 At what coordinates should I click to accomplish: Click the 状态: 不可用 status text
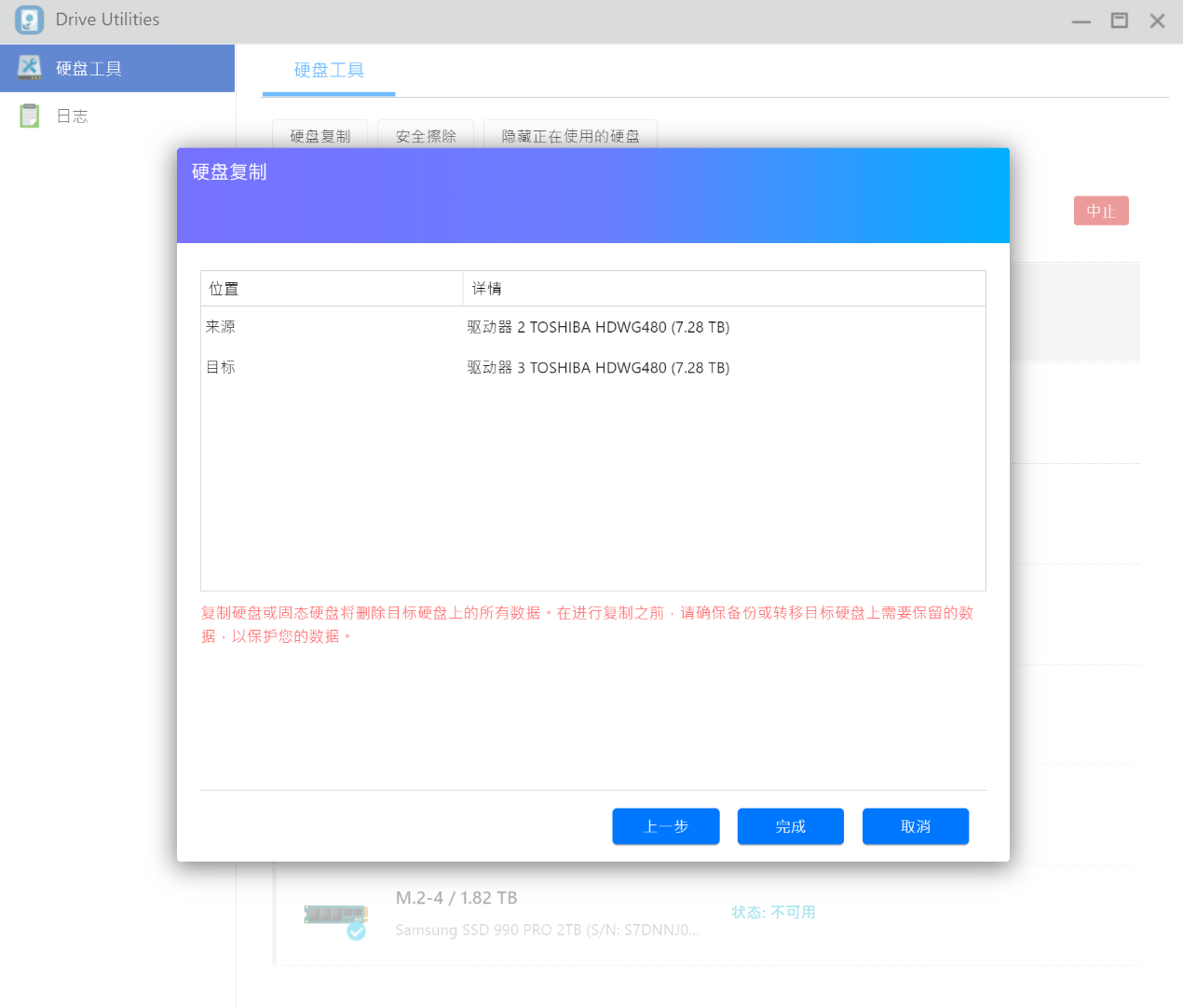tap(773, 912)
